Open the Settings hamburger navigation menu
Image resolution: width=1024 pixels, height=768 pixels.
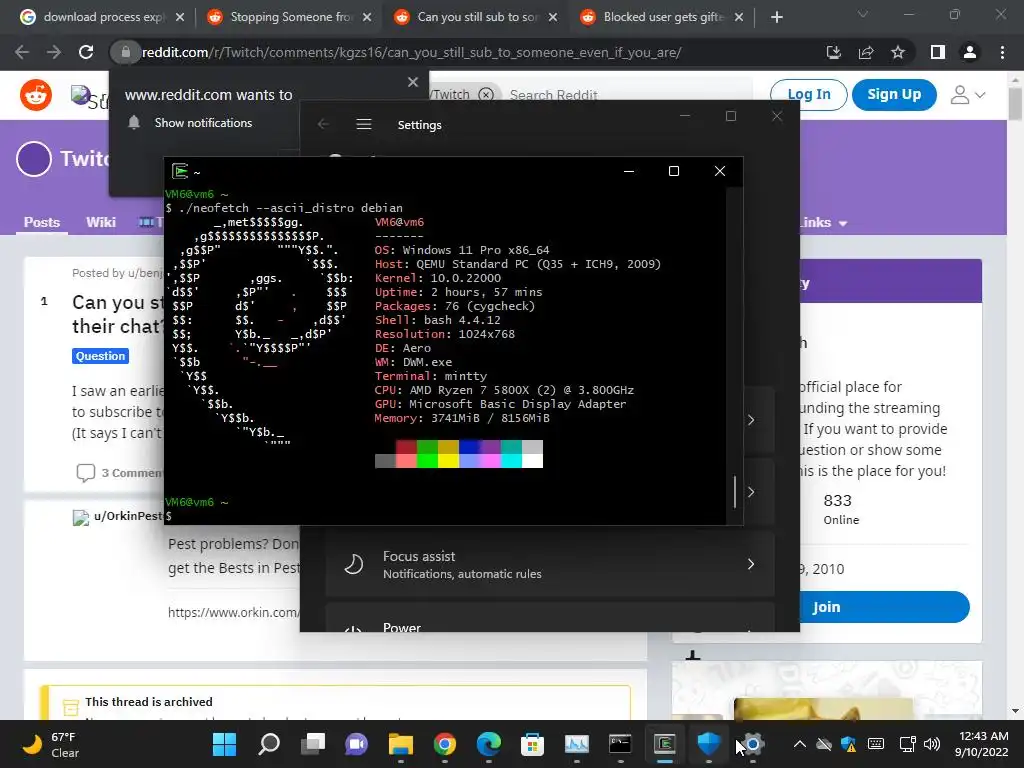pos(364,124)
